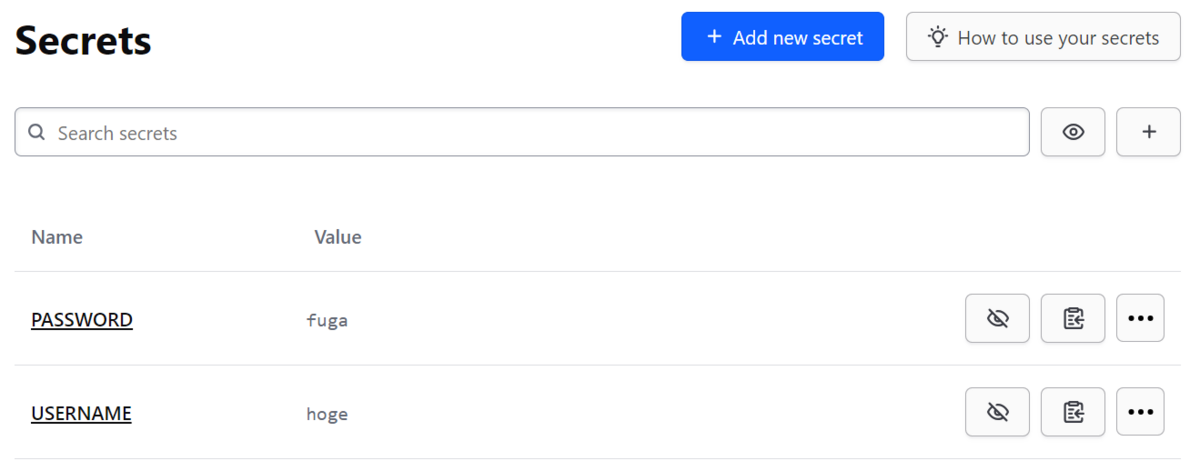Click the Value column header
Viewport: 1200px width, 471px height.
[x=338, y=237]
